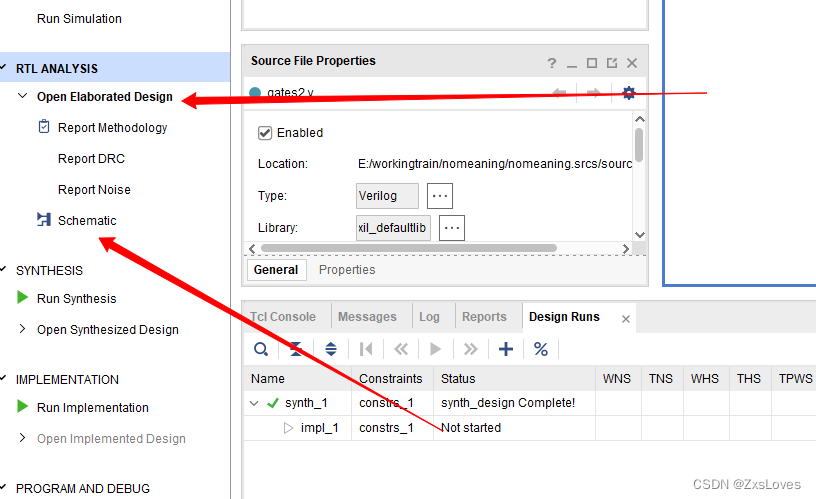Click Run Synthesis label
This screenshot has height=499, width=816.
(x=76, y=299)
